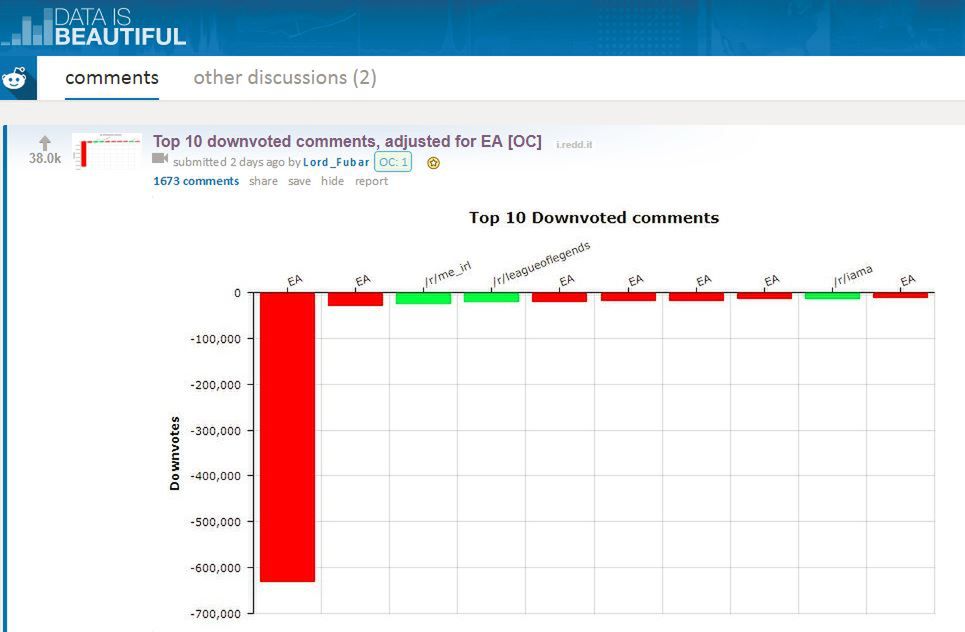Click the Data Is Beautiful subreddit logo
This screenshot has height=632, width=965.
[94, 27]
